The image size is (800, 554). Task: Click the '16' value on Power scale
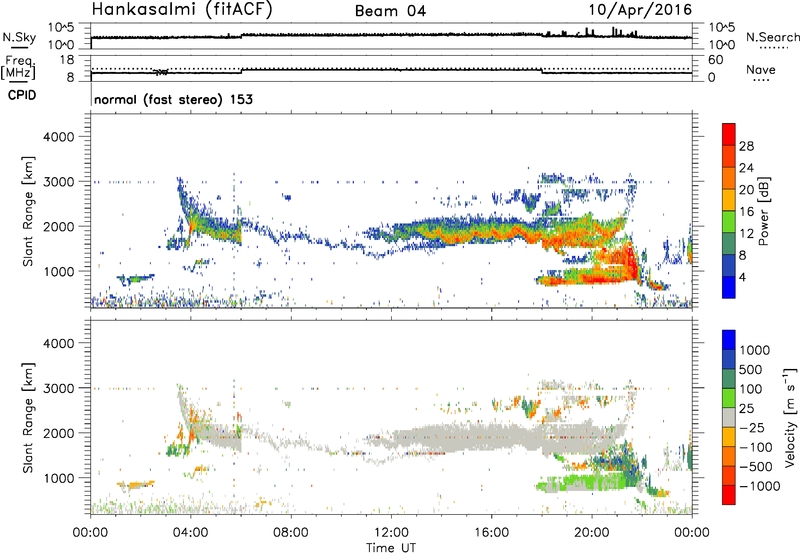pos(746,212)
